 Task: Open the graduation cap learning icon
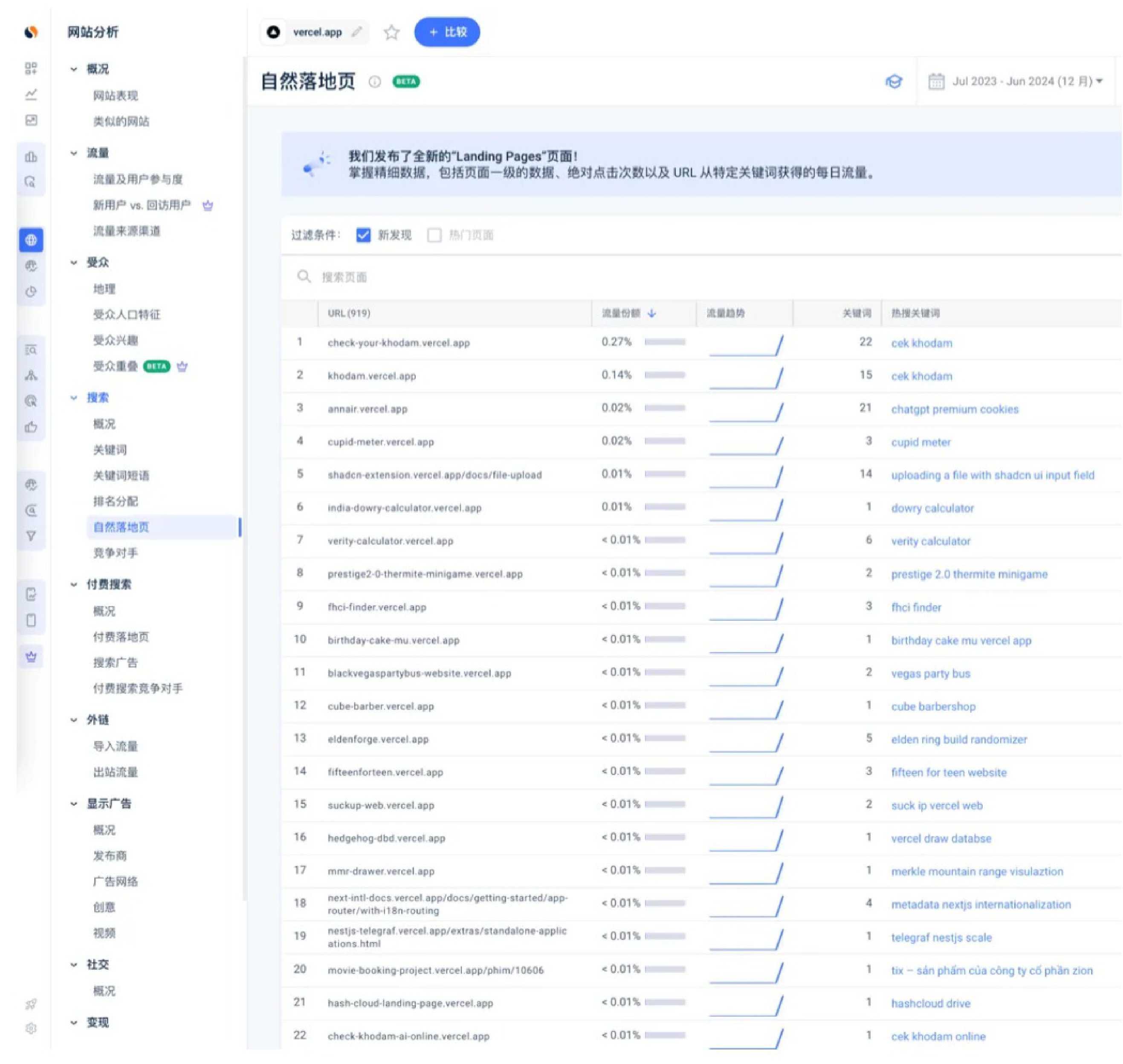pos(894,82)
